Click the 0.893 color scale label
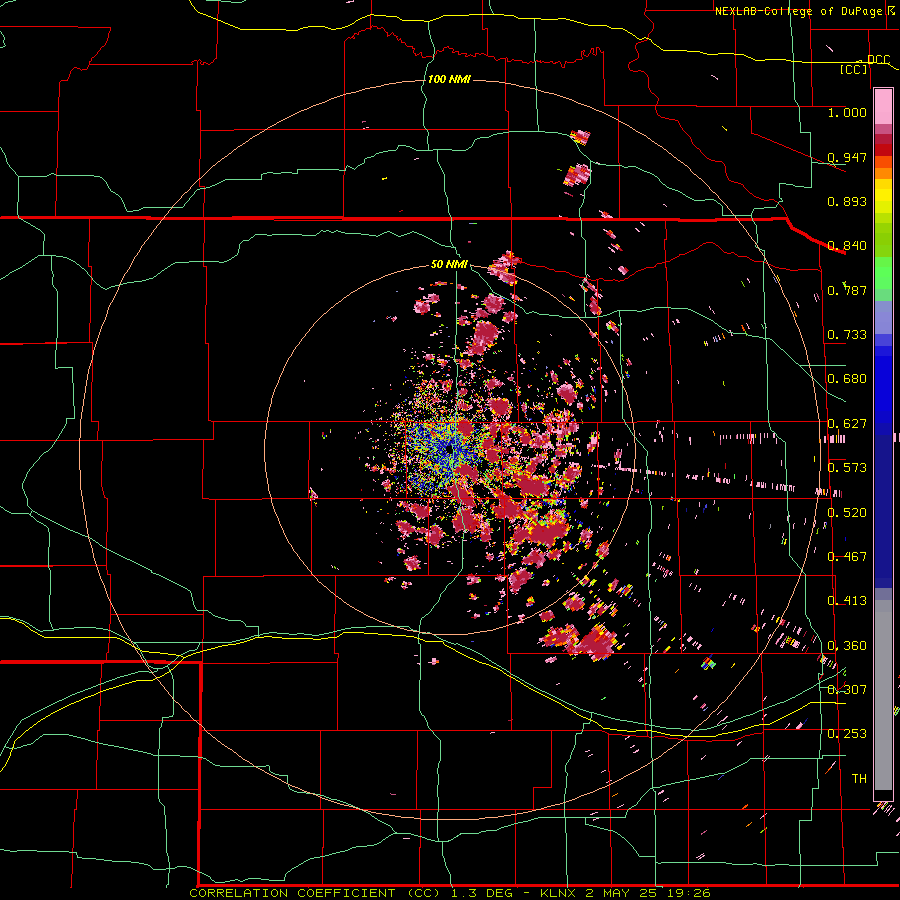The width and height of the screenshot is (900, 900). pyautogui.click(x=847, y=201)
